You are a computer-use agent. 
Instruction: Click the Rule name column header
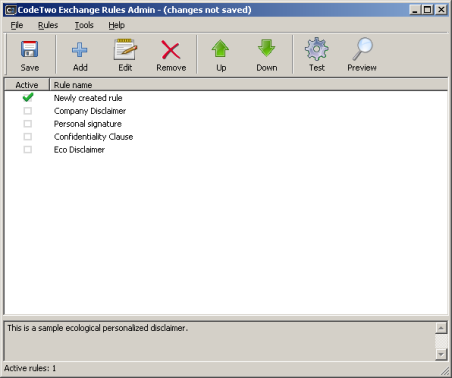tap(248, 85)
